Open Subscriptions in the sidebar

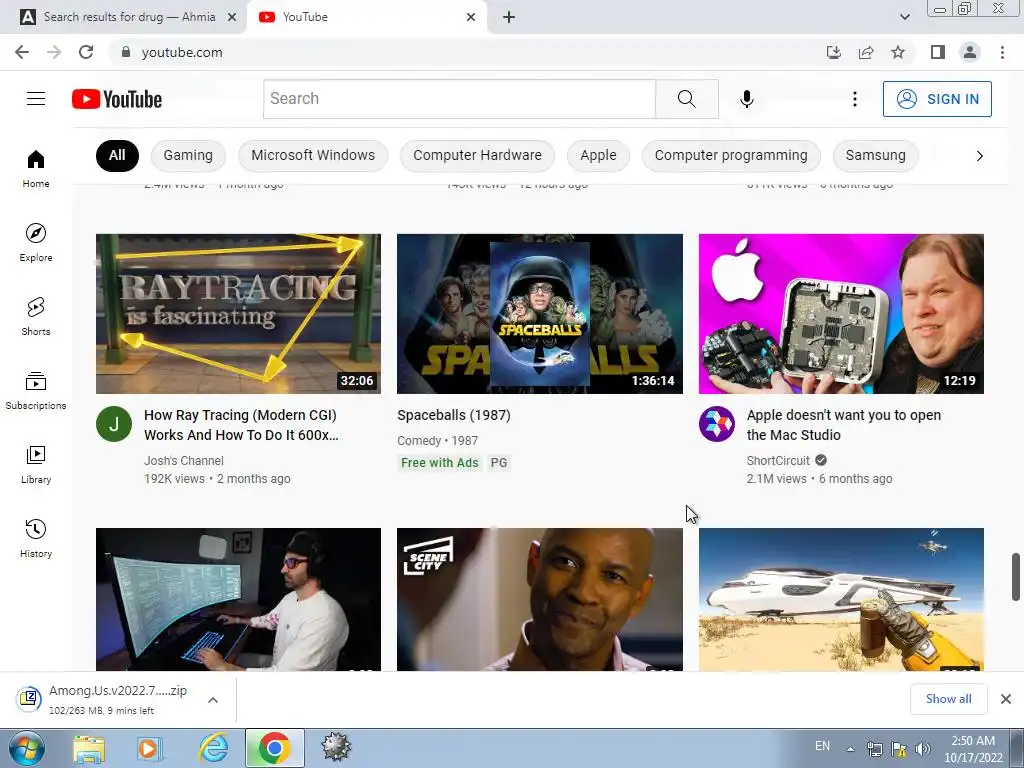36,391
